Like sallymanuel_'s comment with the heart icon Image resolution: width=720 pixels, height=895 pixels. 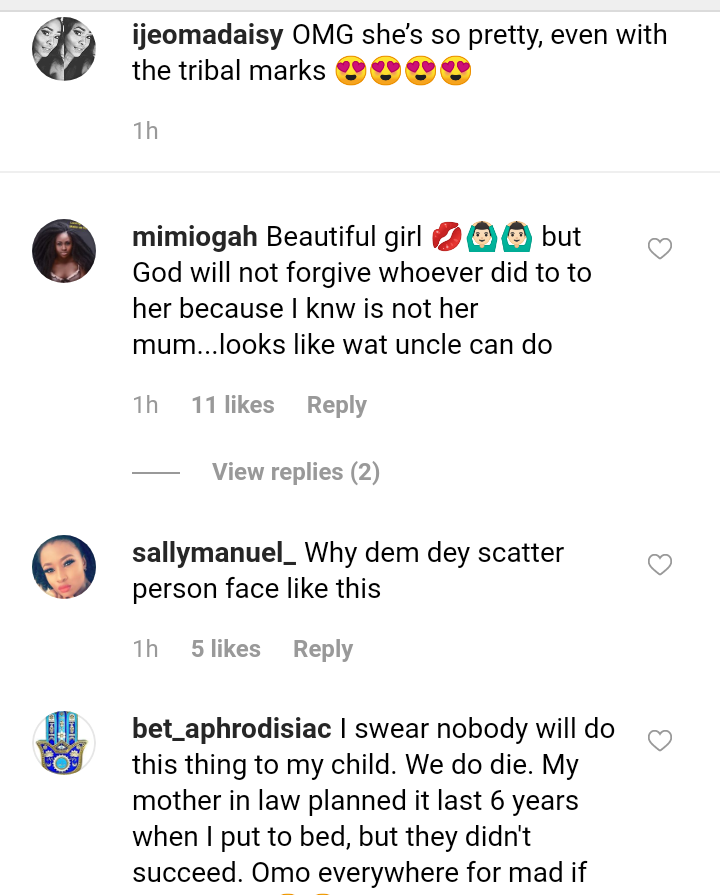point(660,565)
